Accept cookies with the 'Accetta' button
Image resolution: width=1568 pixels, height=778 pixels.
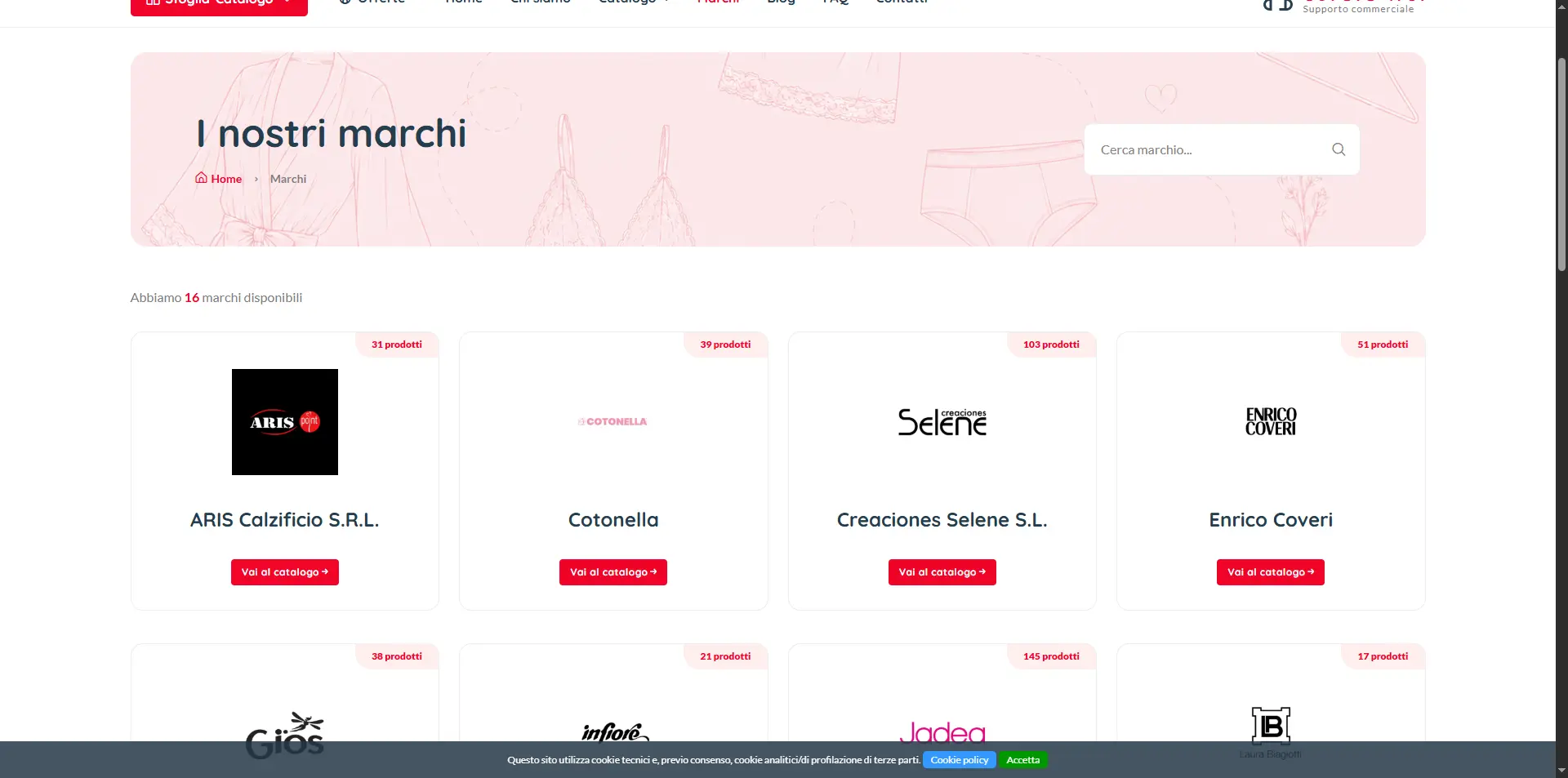(x=1023, y=760)
